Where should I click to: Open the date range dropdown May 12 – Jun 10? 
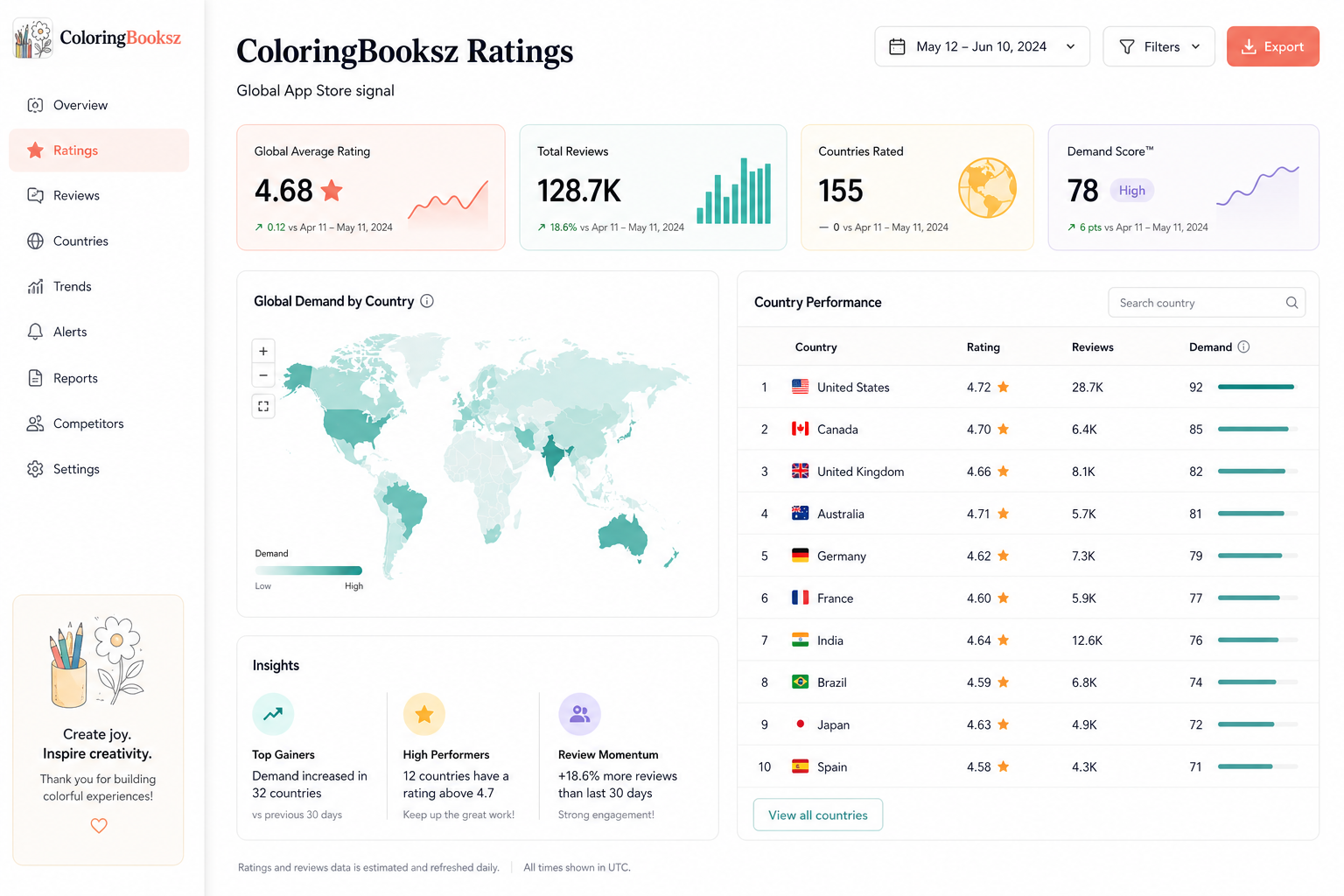point(982,46)
